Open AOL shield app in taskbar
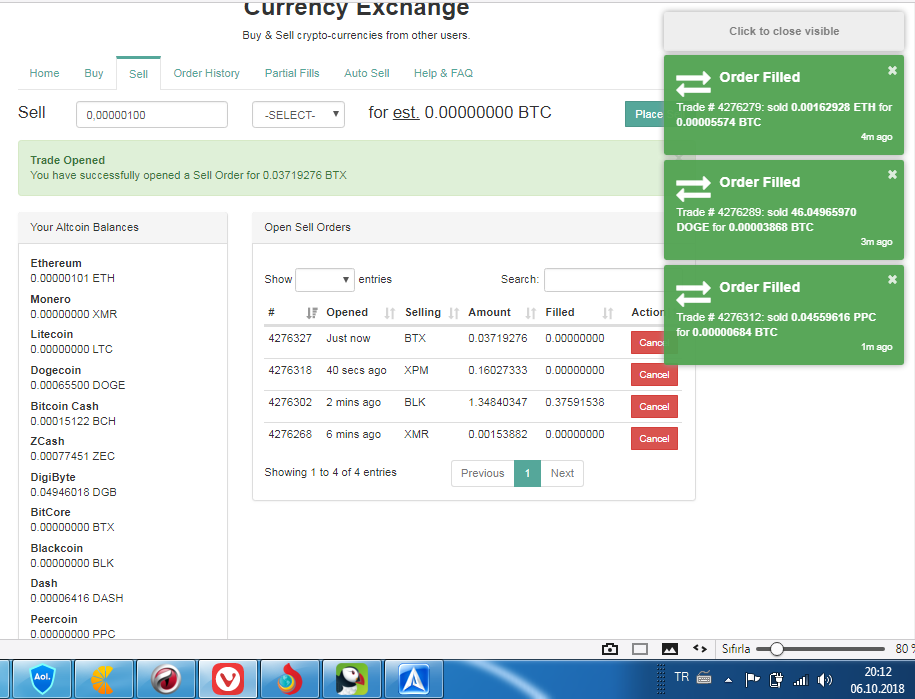Viewport: 915px width, 699px height. pyautogui.click(x=42, y=680)
